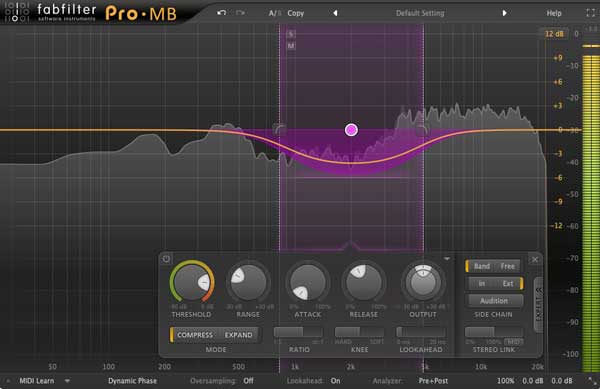Click the redo arrow icon
600x389 pixels.
click(240, 13)
